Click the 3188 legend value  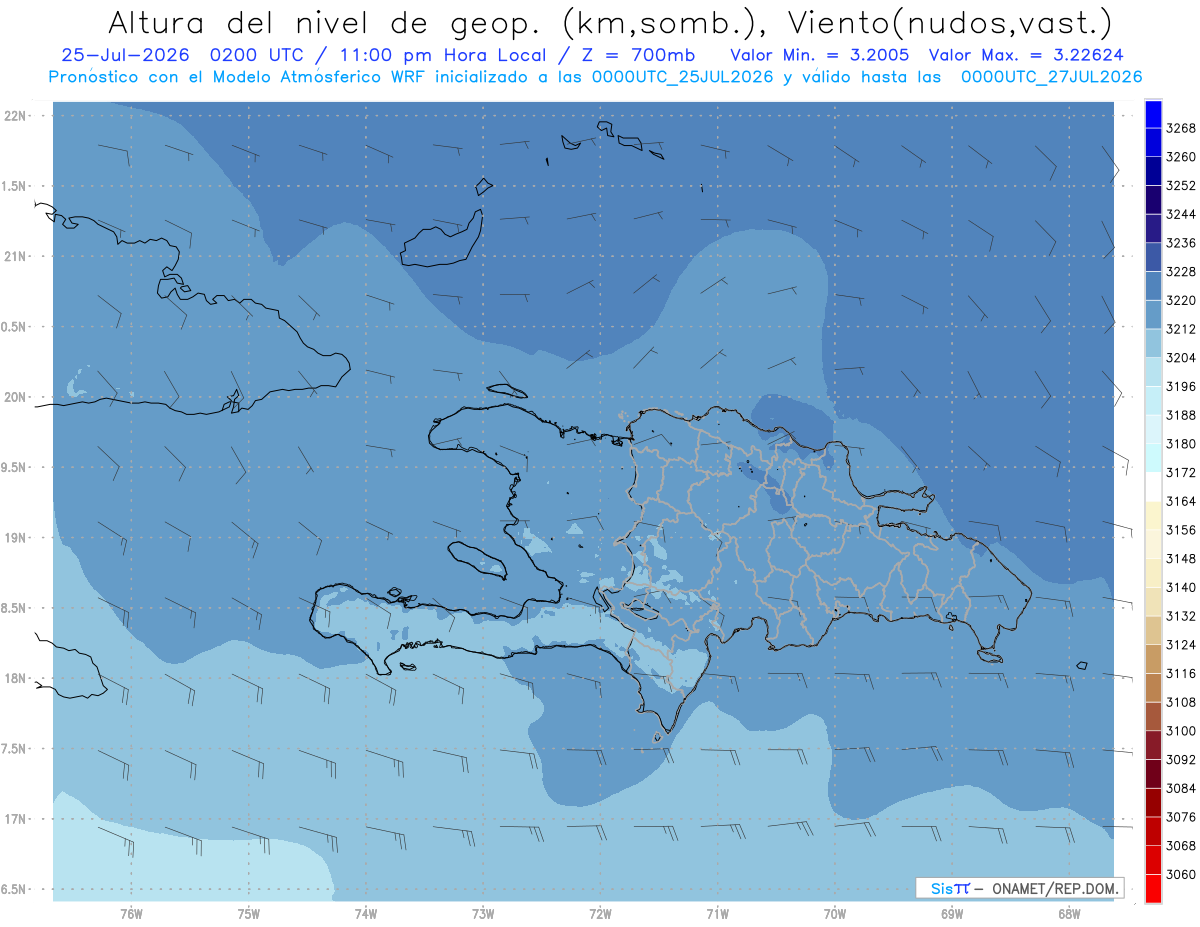click(x=1181, y=415)
